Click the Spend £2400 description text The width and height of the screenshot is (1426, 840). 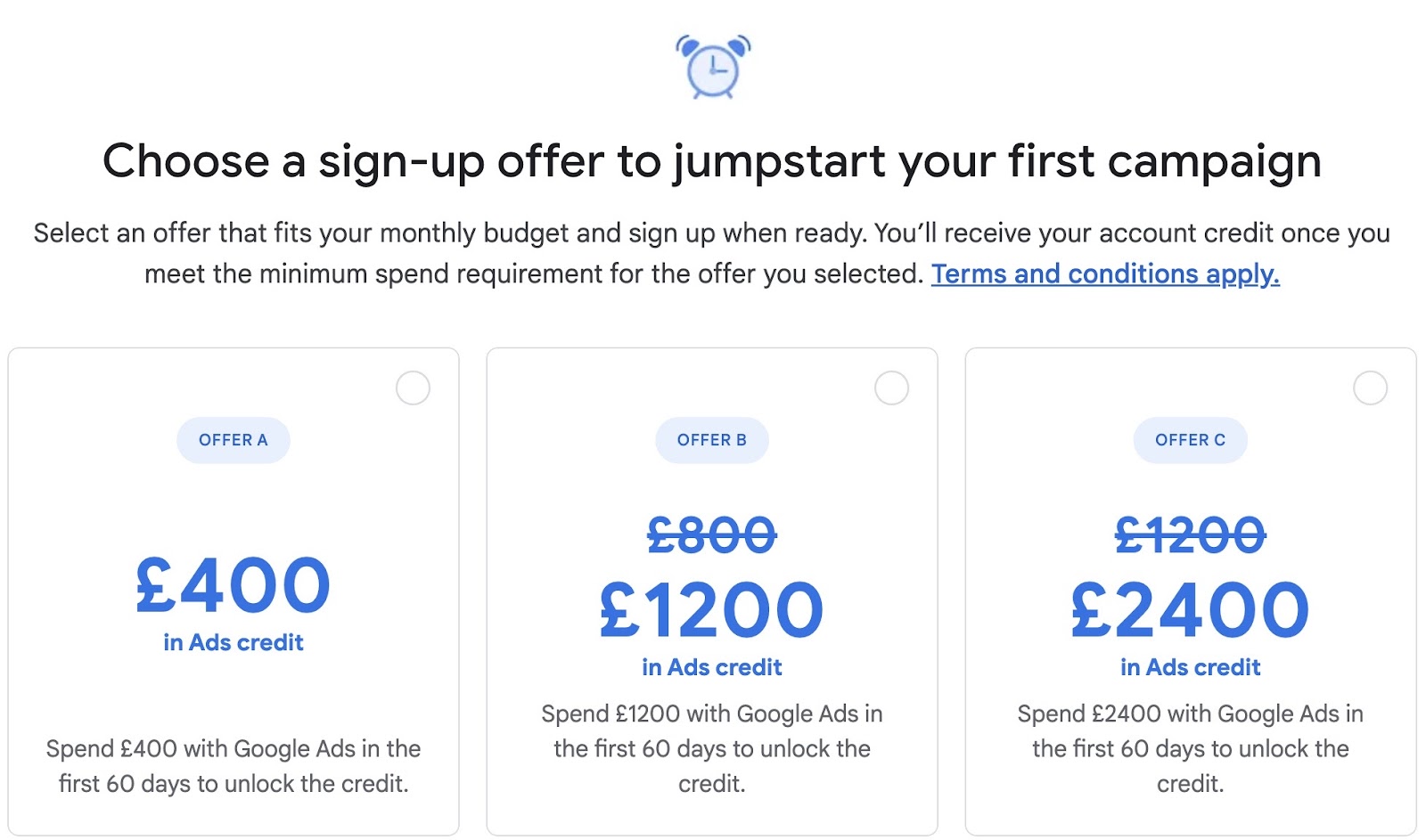tap(1191, 748)
